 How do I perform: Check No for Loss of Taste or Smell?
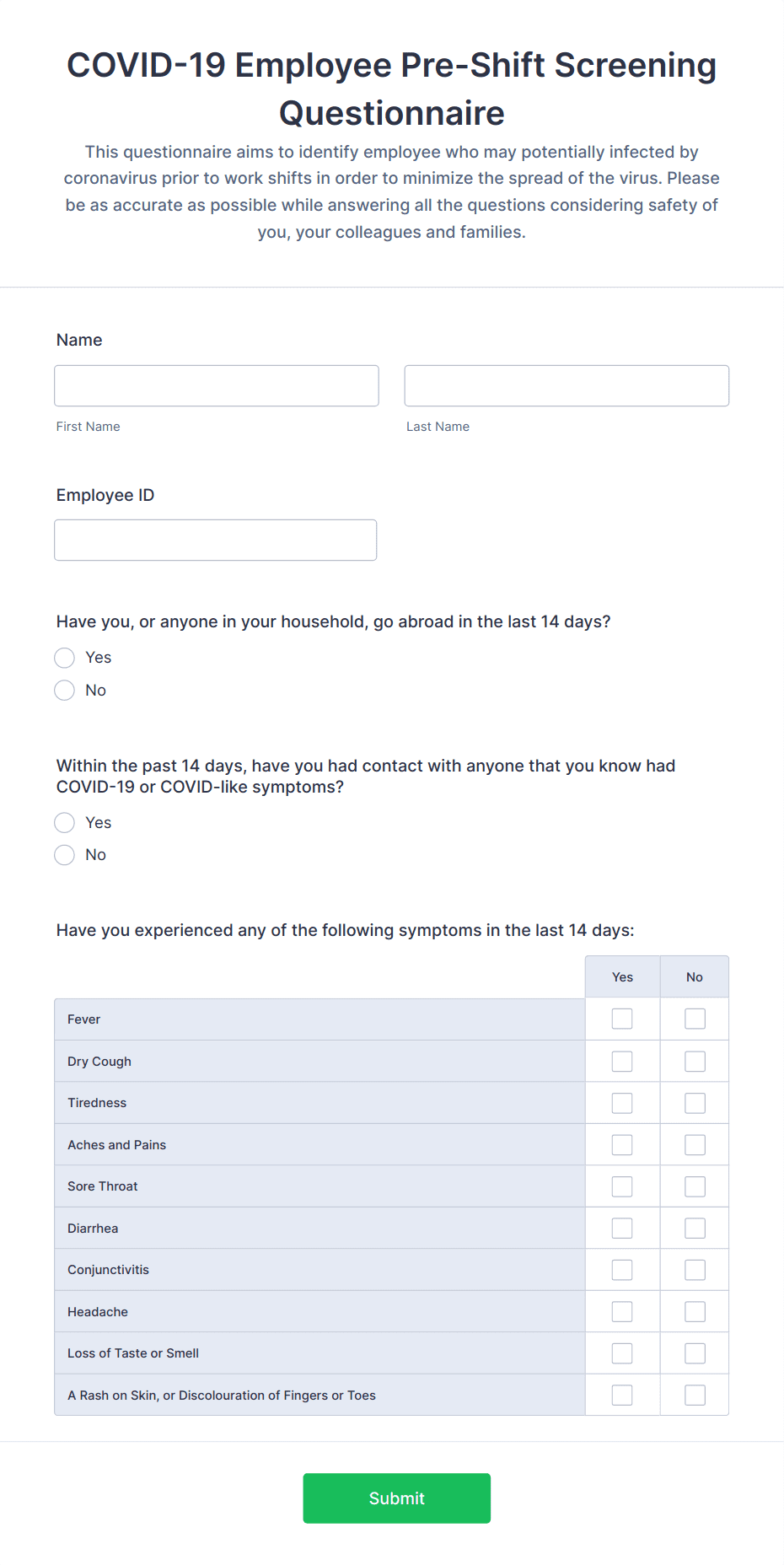694,1353
